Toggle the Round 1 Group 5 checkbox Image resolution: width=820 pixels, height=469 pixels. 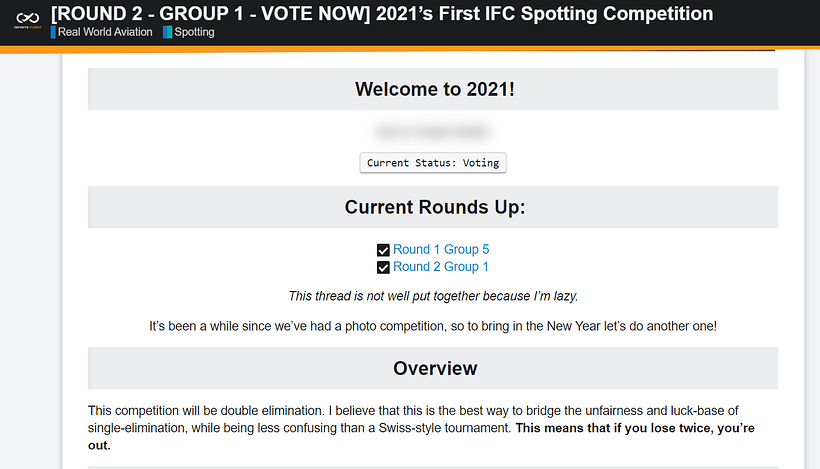pyautogui.click(x=383, y=250)
